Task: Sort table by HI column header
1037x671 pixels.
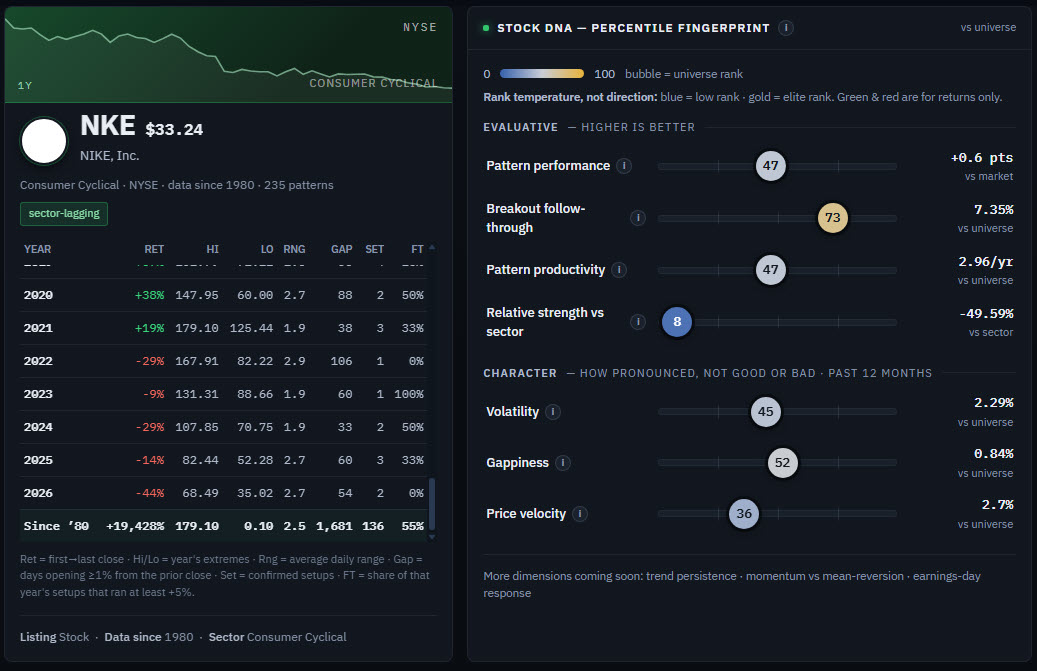Action: click(x=212, y=249)
